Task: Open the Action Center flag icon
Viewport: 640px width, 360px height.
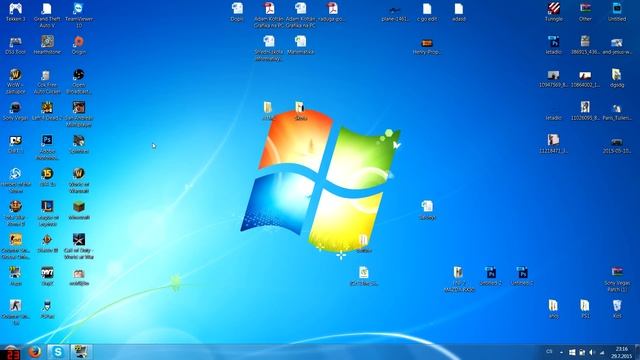Action: click(x=572, y=352)
